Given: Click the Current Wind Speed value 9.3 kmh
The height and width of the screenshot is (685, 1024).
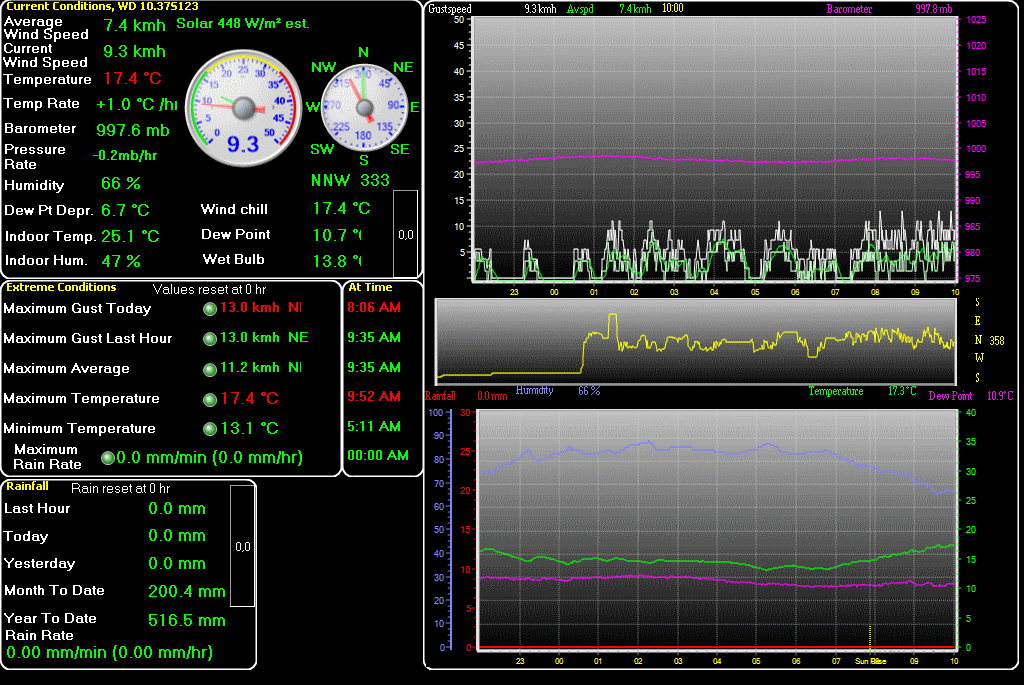Looking at the screenshot, I should [135, 52].
